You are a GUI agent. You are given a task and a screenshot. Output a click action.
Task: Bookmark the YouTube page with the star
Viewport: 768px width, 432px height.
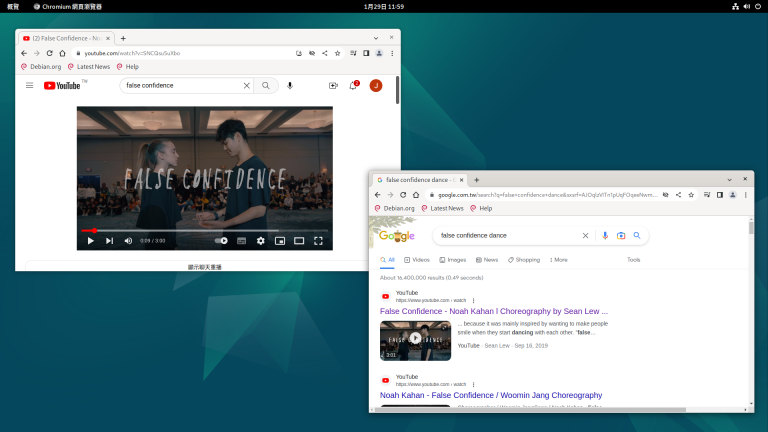337,53
